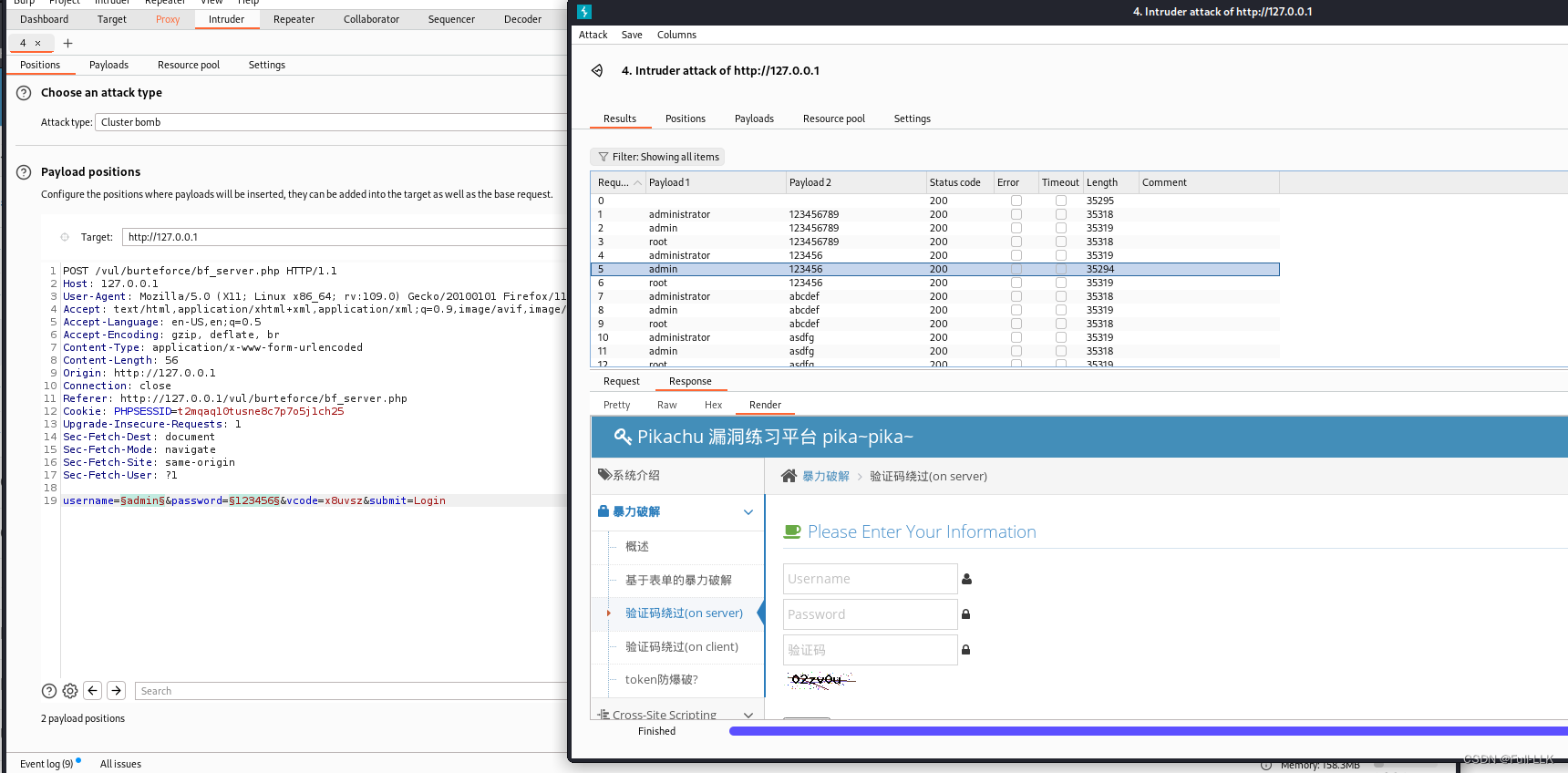Toggle Timeout checkbox for request 9
This screenshot has height=773, width=1568.
pos(1061,324)
